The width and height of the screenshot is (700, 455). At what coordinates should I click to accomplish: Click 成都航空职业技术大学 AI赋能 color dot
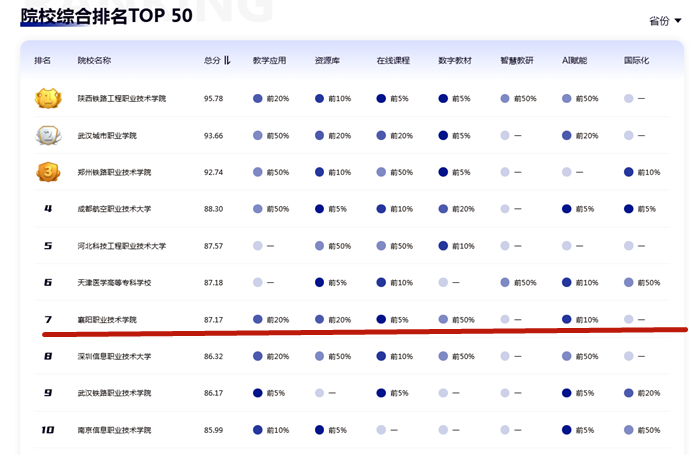(567, 209)
